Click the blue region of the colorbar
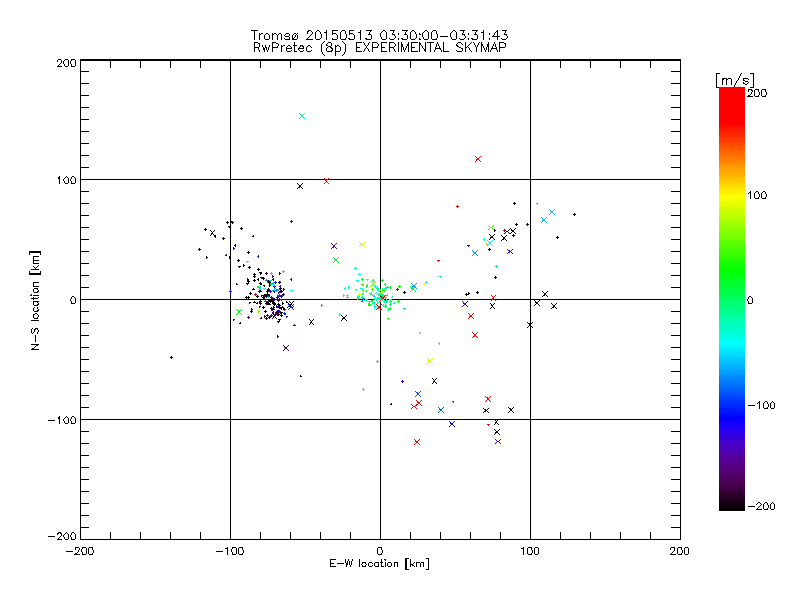 tap(732, 413)
